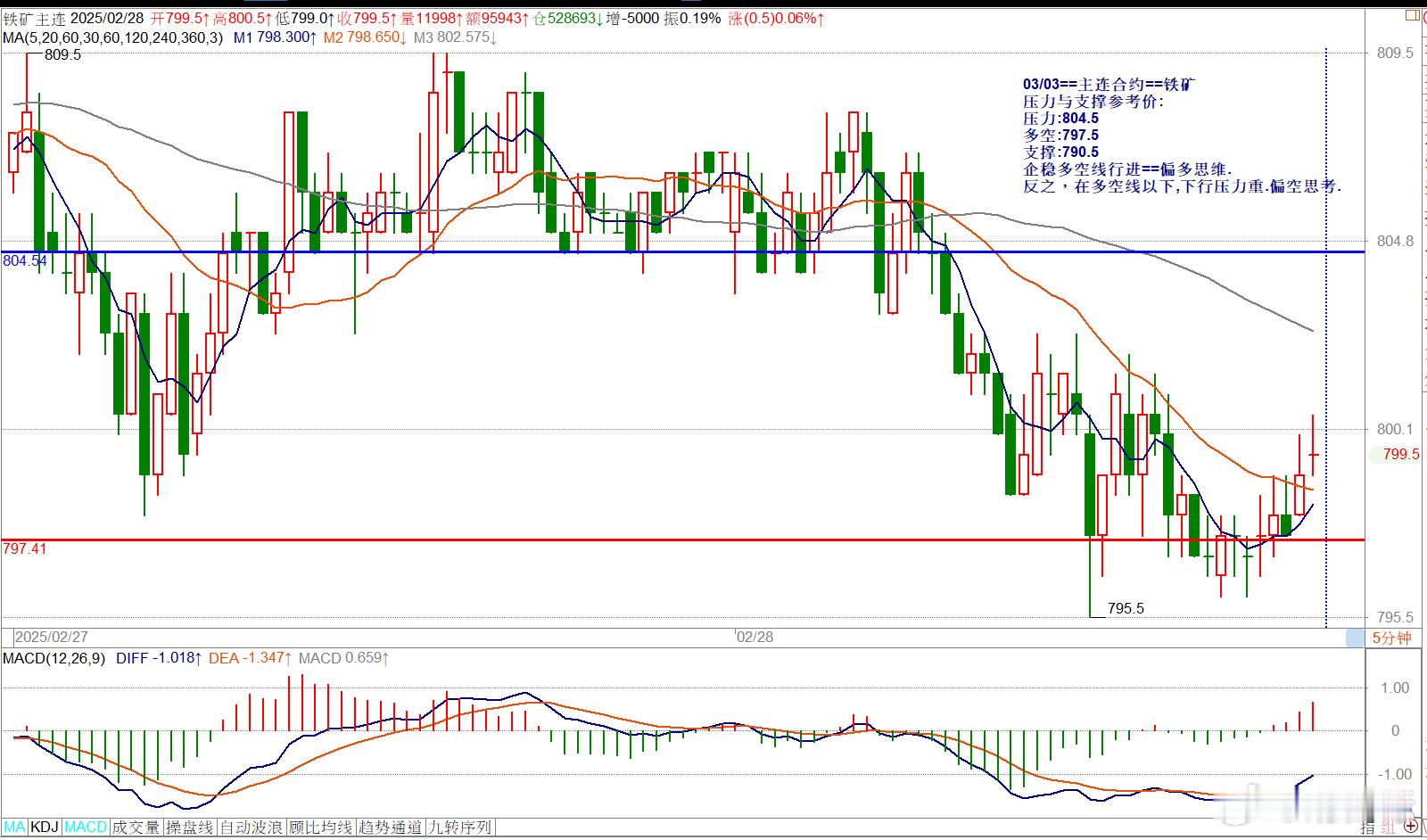
Task: Click the 03/03==主连合约==铁矿 annotation title
Action: pos(1109,84)
